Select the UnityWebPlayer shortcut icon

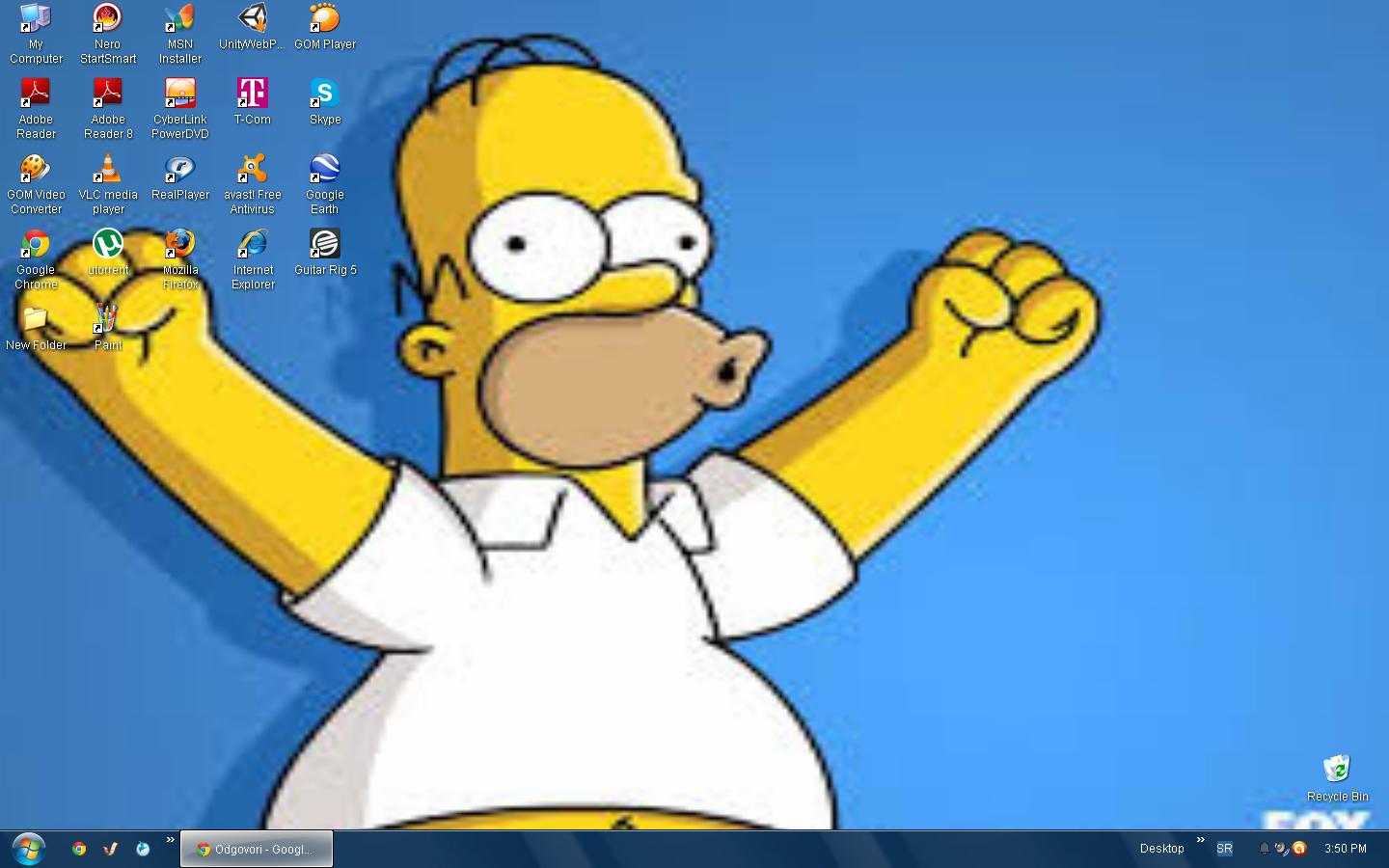tap(253, 27)
